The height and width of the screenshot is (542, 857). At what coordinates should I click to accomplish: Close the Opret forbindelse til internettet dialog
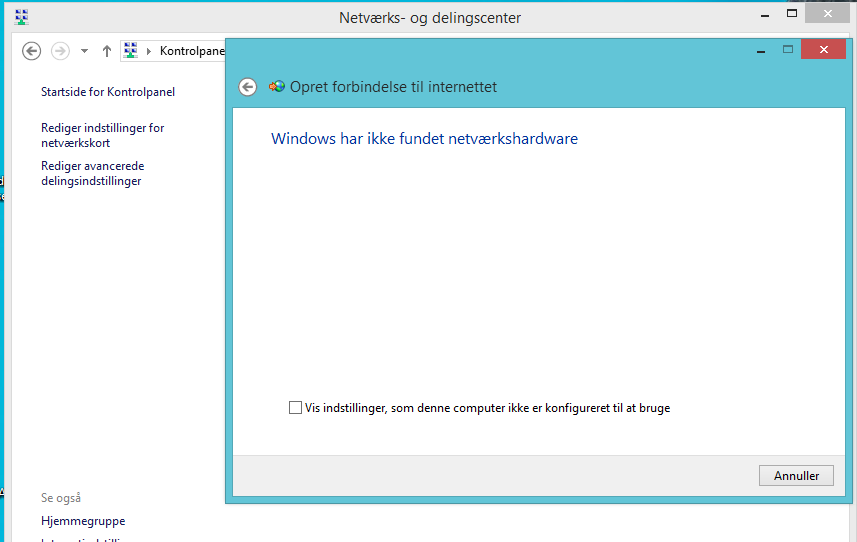[x=824, y=50]
